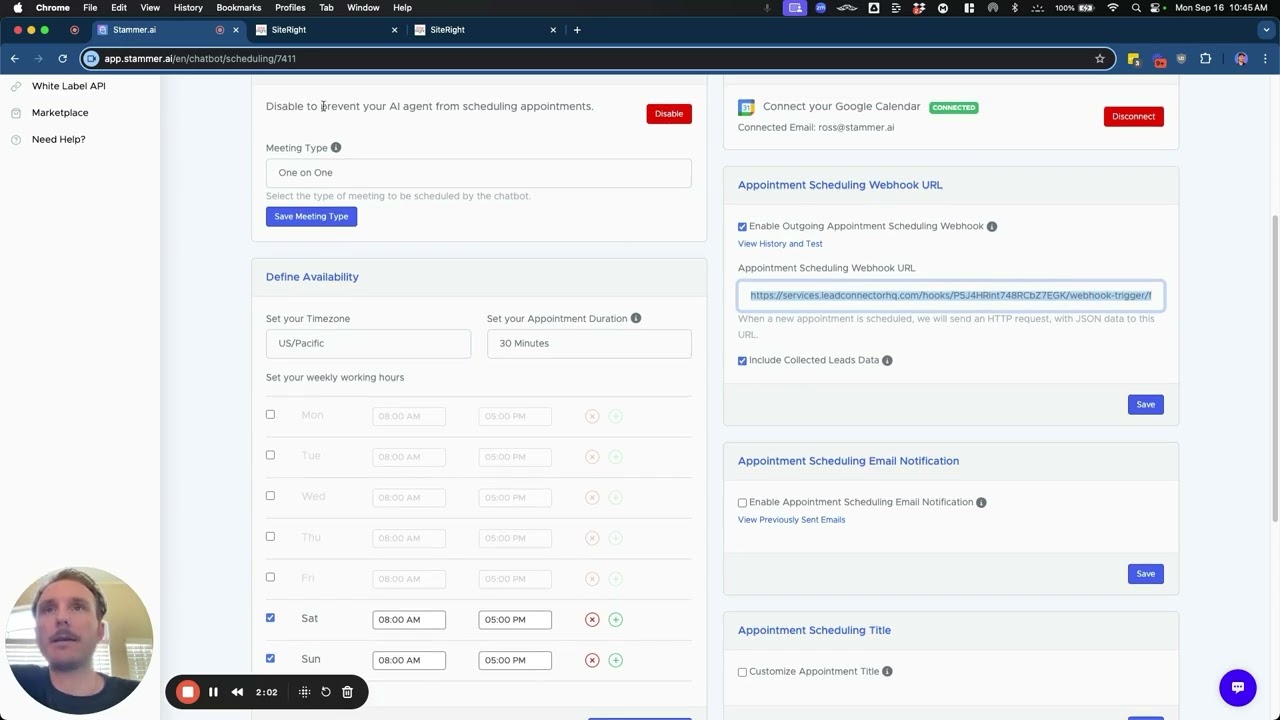Uncheck Sunday working hours

click(x=270, y=658)
